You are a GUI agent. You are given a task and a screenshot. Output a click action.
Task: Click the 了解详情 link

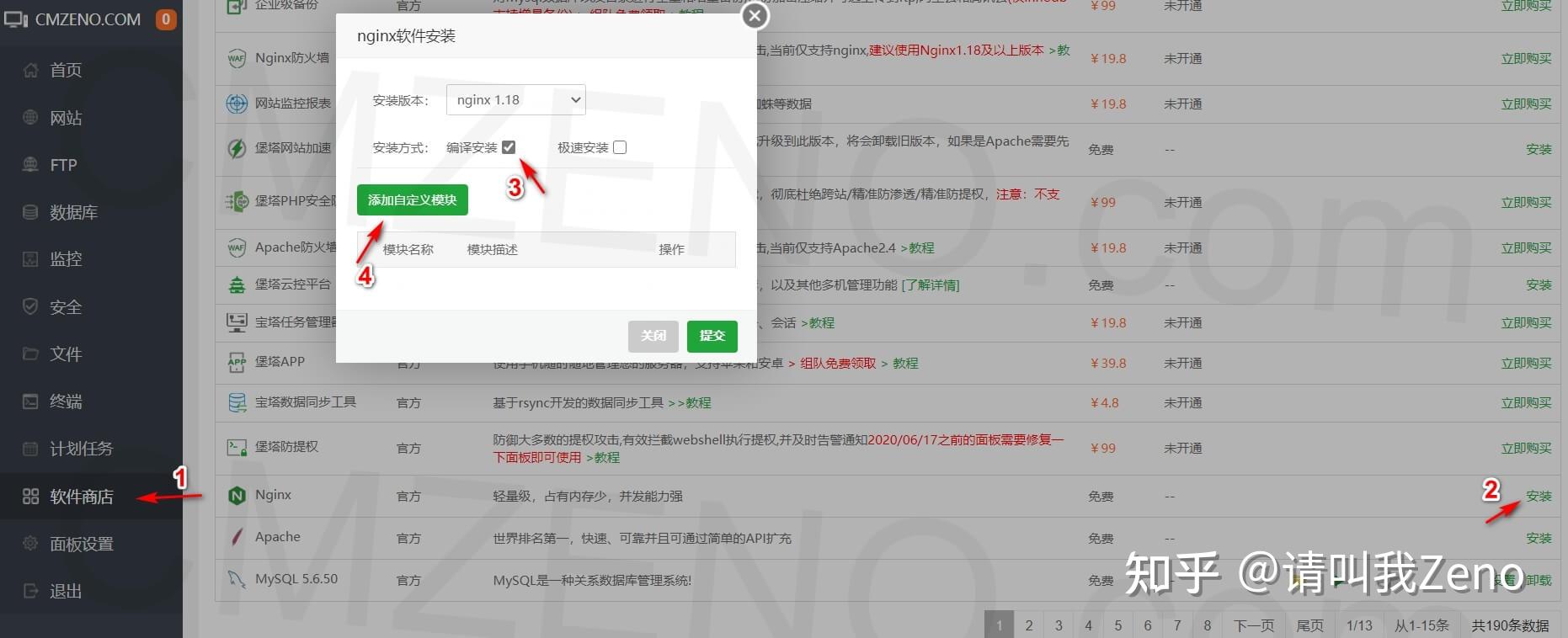click(x=930, y=284)
